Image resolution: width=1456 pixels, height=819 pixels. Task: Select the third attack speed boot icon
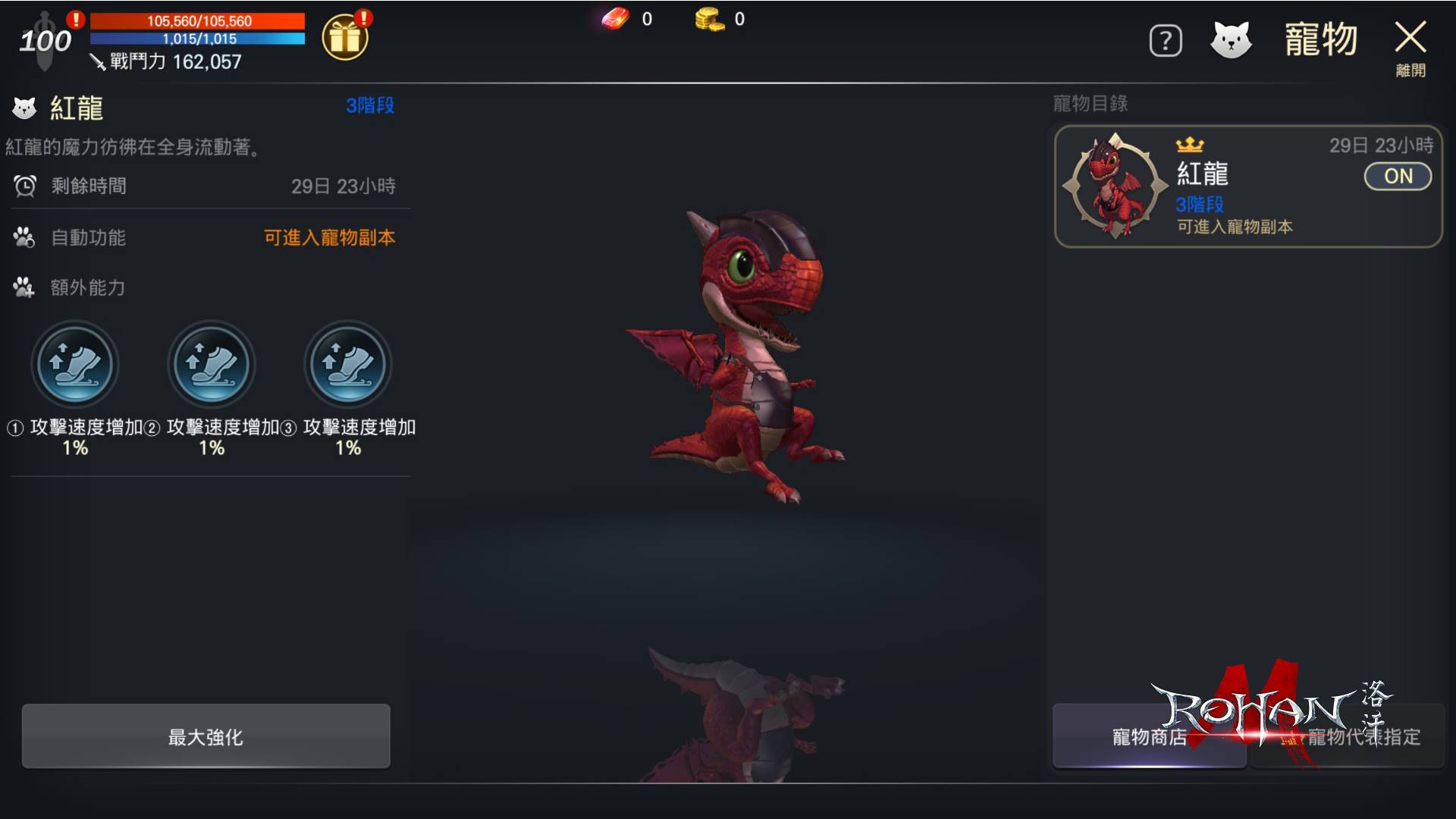coord(348,365)
